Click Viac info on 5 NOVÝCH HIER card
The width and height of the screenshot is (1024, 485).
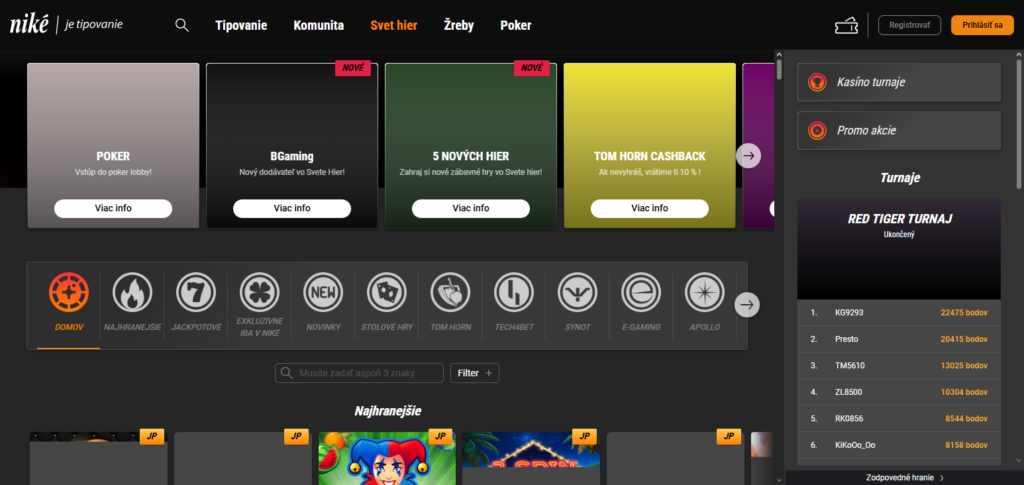(471, 208)
